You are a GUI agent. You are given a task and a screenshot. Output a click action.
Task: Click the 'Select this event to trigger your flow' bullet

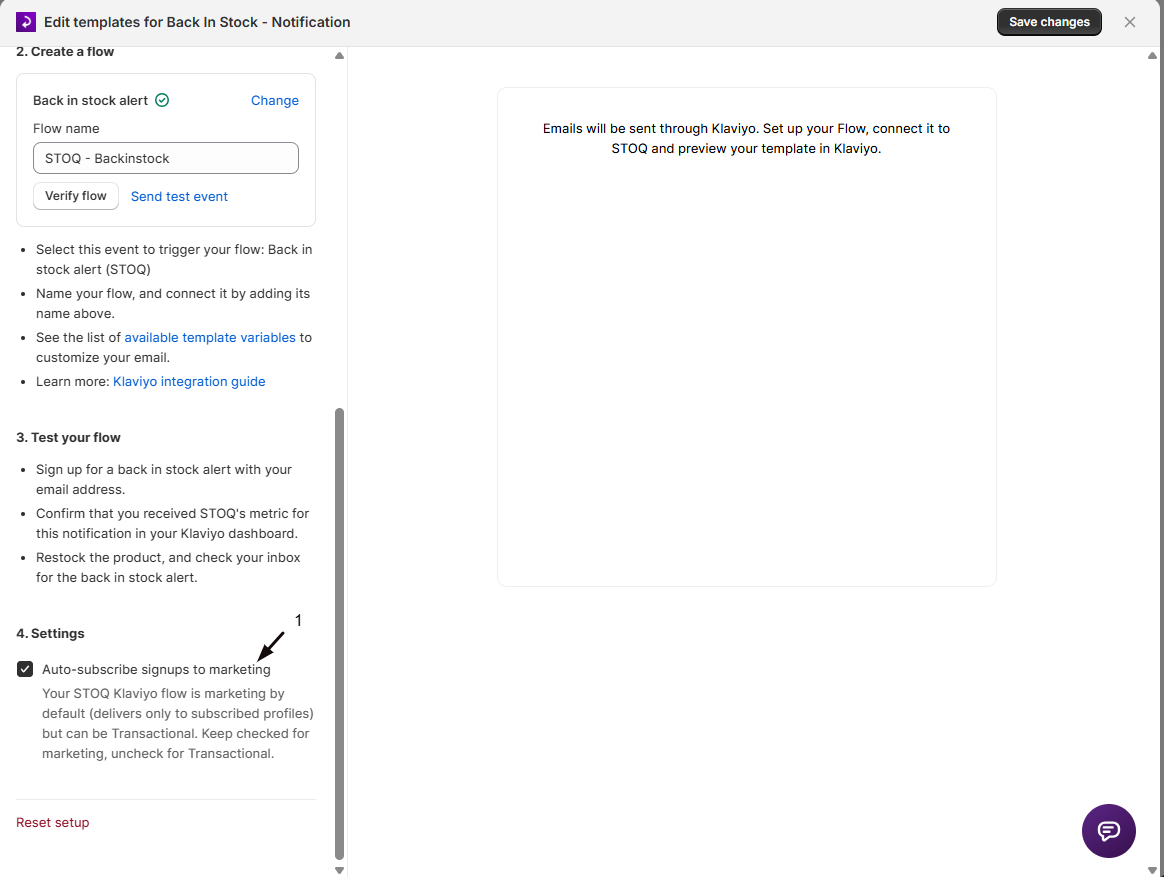click(x=174, y=259)
